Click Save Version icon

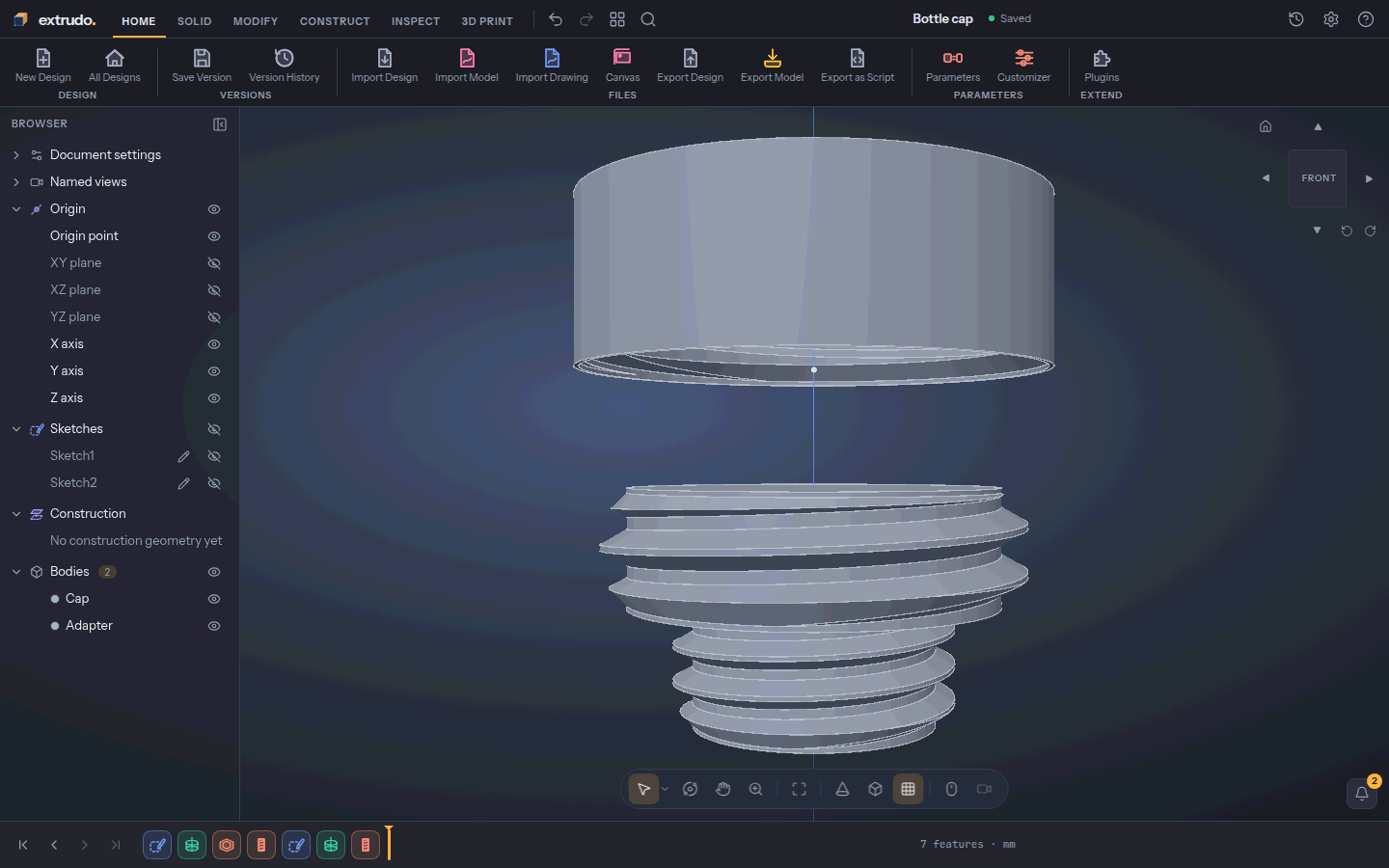pos(202,58)
